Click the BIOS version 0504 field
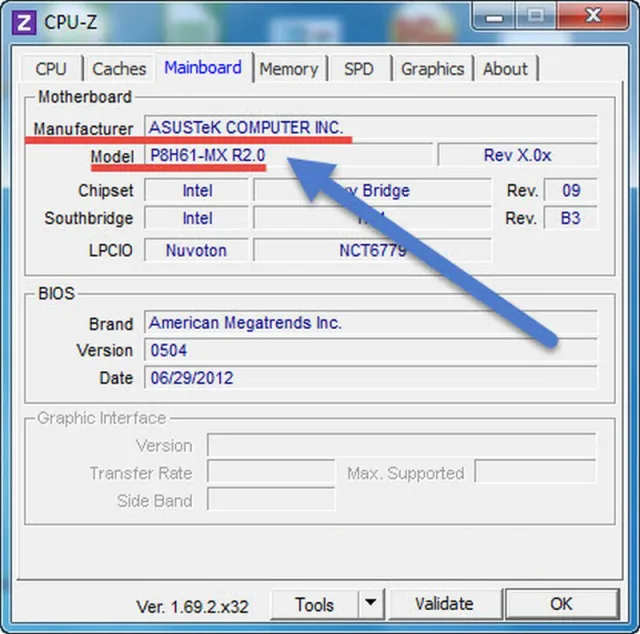Image resolution: width=640 pixels, height=634 pixels. [371, 350]
